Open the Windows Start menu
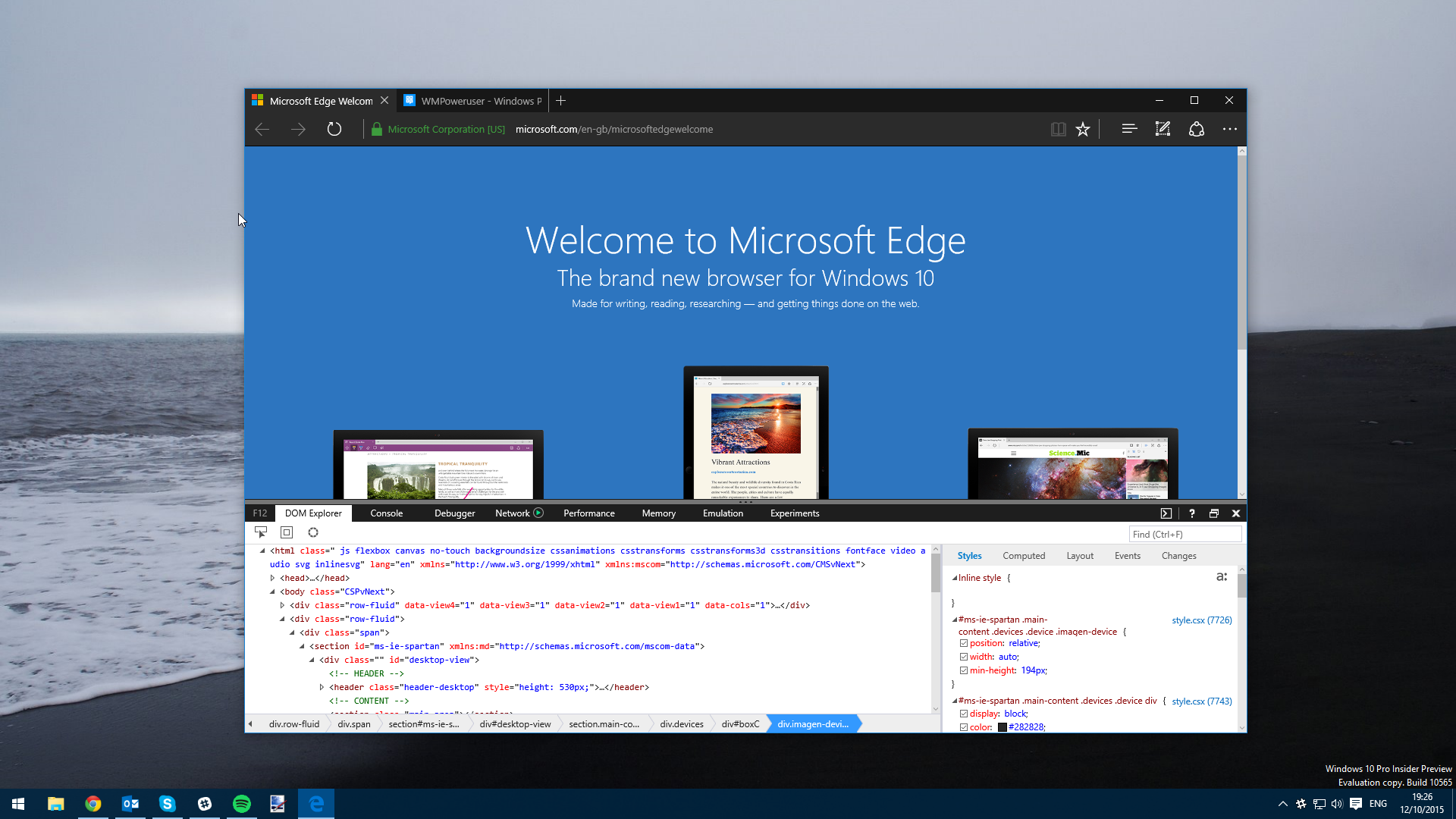Image resolution: width=1456 pixels, height=819 pixels. click(x=18, y=804)
